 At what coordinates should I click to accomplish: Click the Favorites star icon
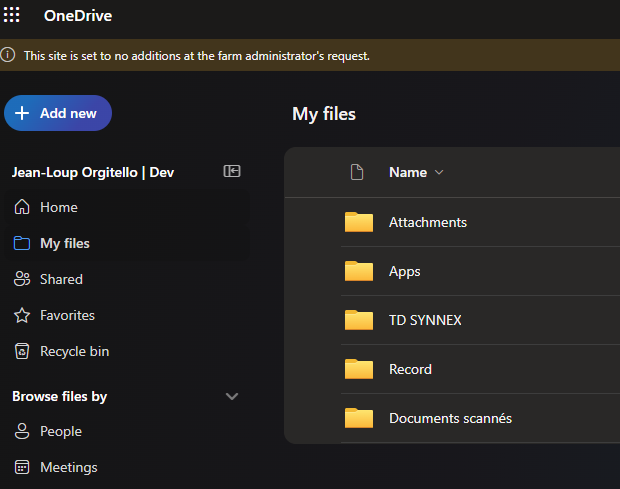(x=22, y=315)
